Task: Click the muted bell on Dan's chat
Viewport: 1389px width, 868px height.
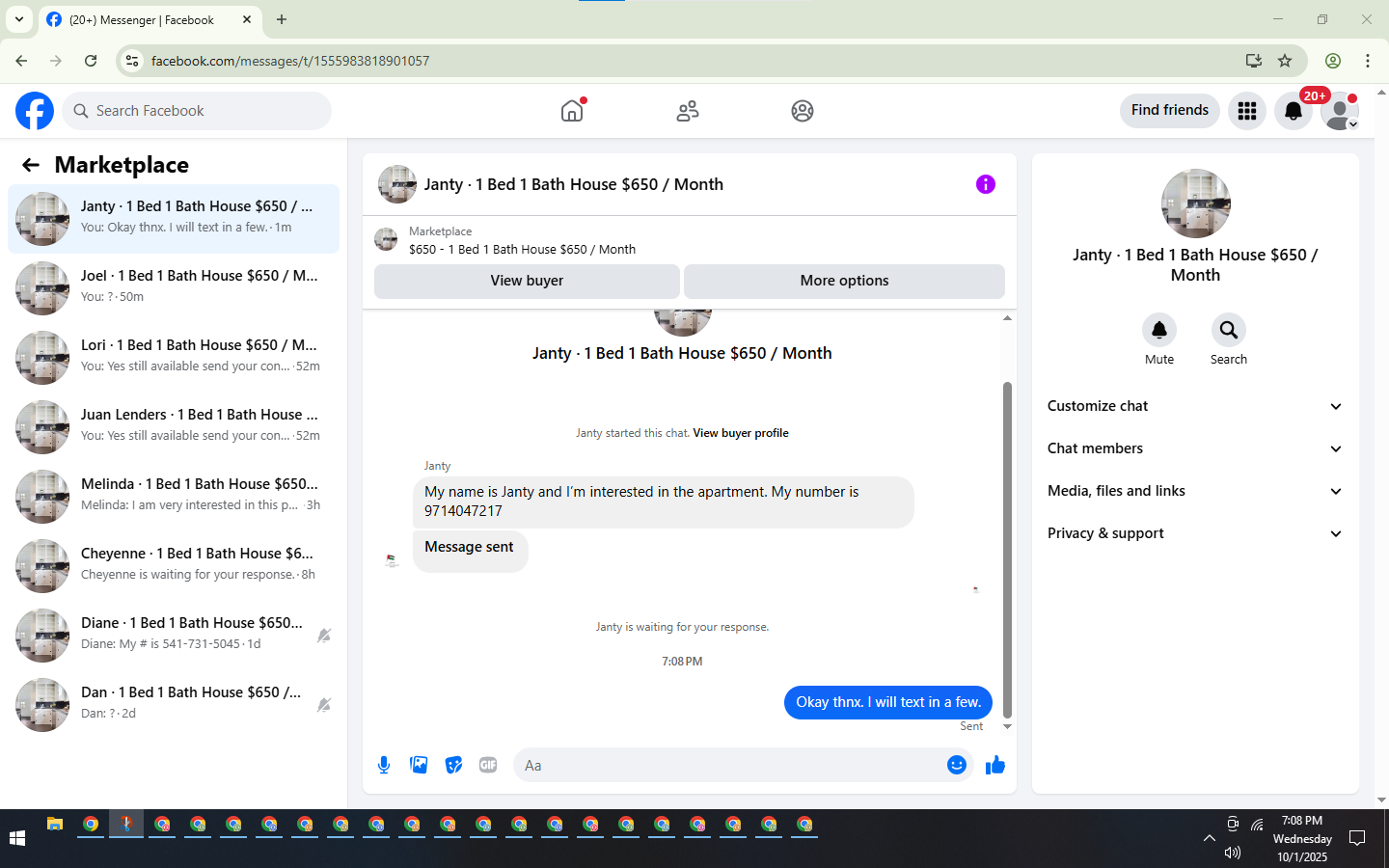Action: click(324, 705)
